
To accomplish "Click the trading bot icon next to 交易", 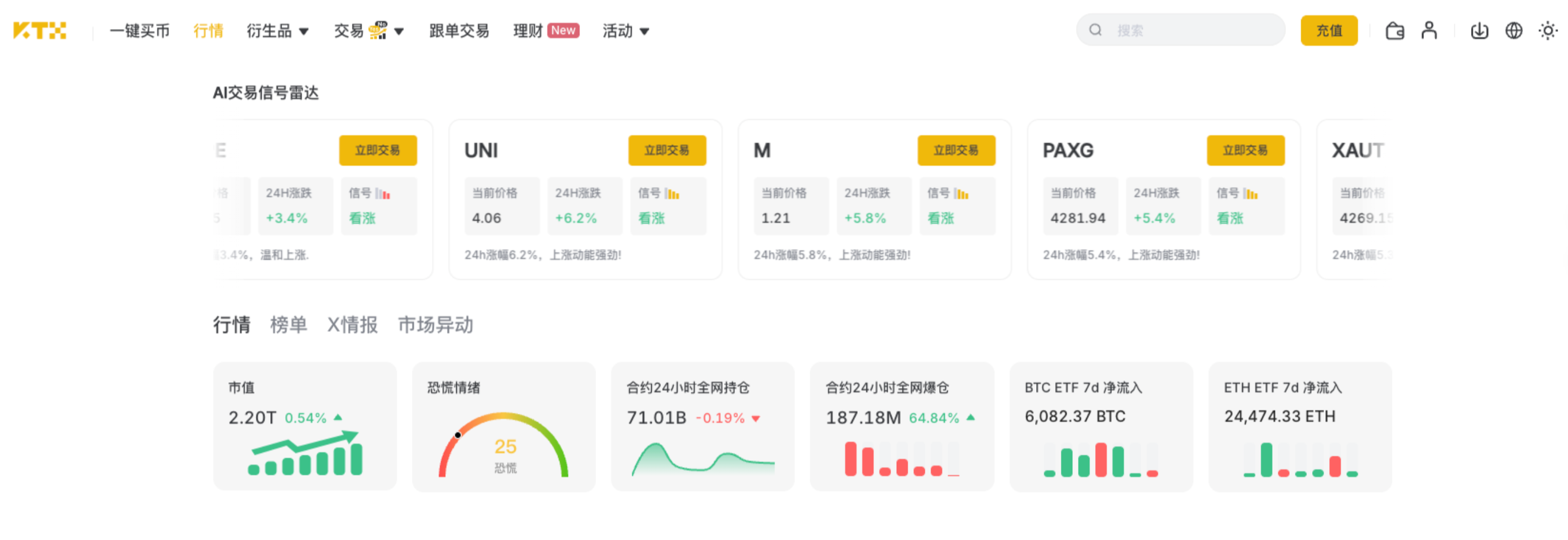I will click(378, 30).
